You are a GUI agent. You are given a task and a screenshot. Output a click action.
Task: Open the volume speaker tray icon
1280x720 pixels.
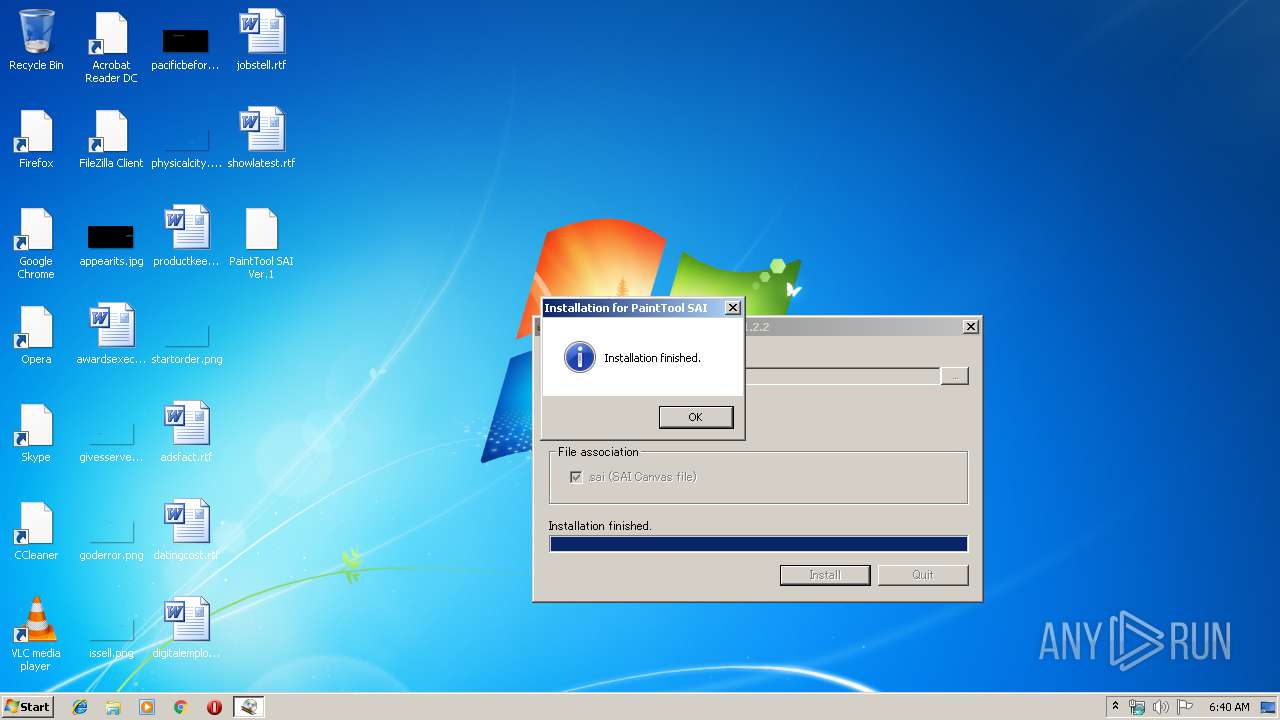pos(1161,707)
